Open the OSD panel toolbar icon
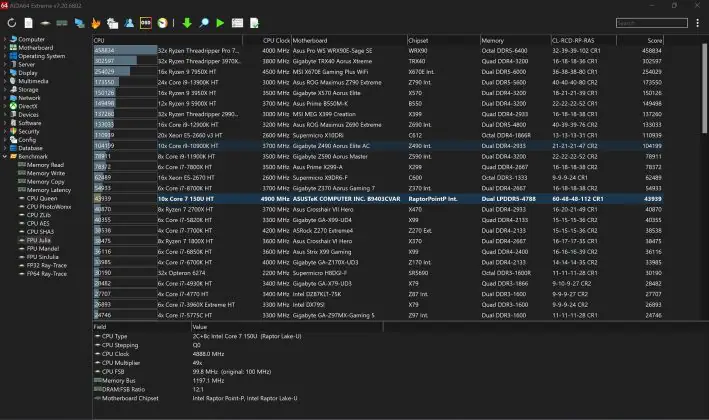Screen dimensions: 709x420 click(146, 23)
